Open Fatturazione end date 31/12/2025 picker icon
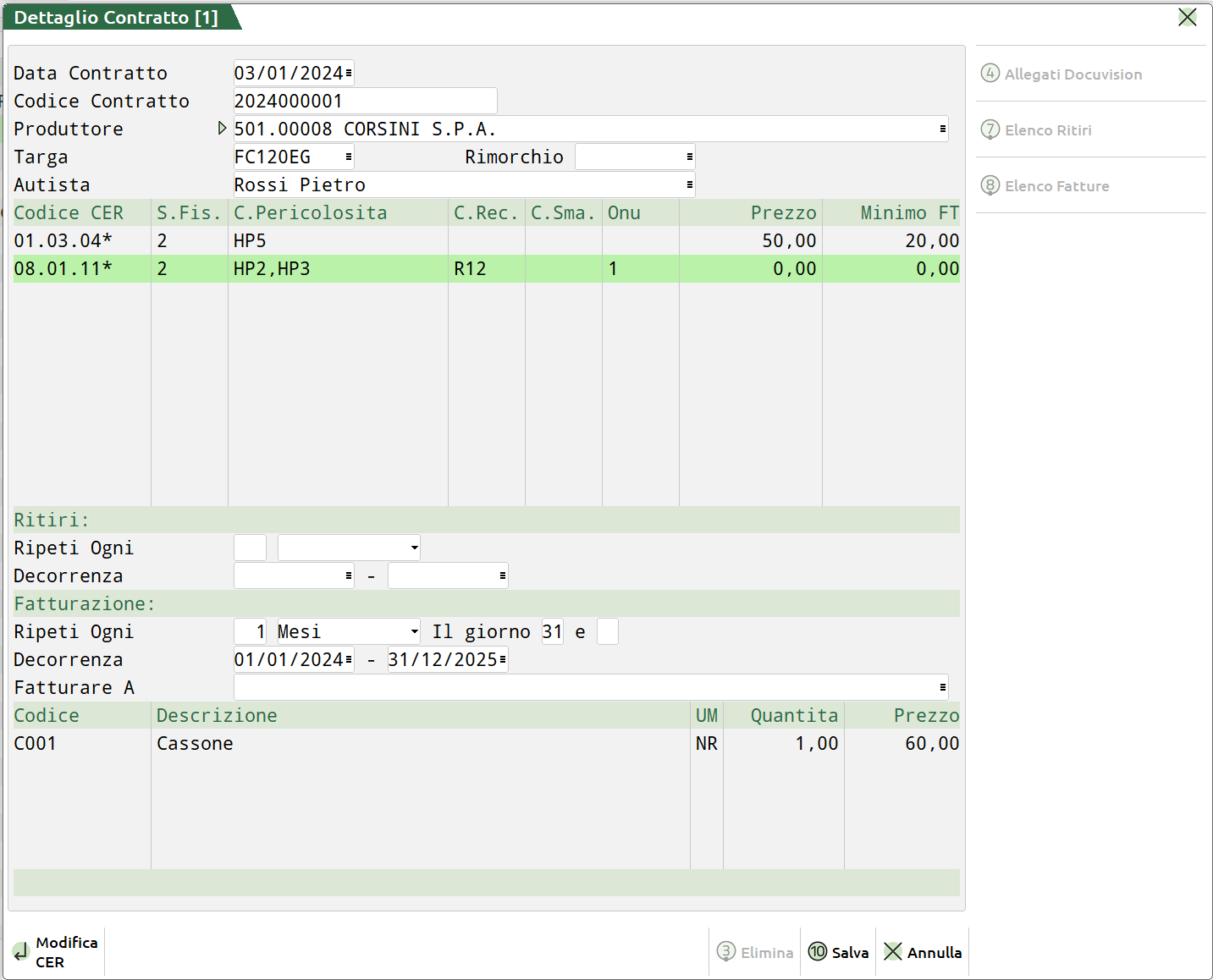 tap(503, 660)
